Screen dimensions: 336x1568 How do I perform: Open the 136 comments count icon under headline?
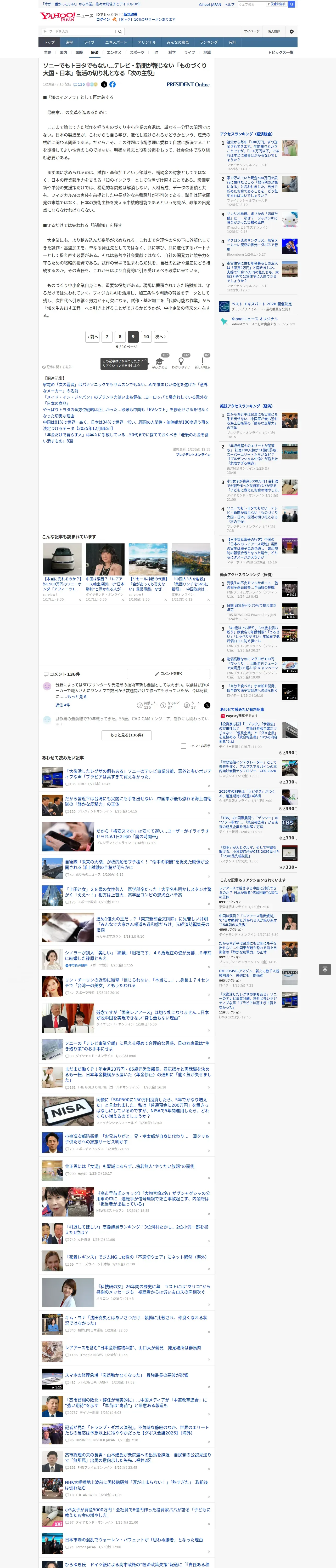79,85
